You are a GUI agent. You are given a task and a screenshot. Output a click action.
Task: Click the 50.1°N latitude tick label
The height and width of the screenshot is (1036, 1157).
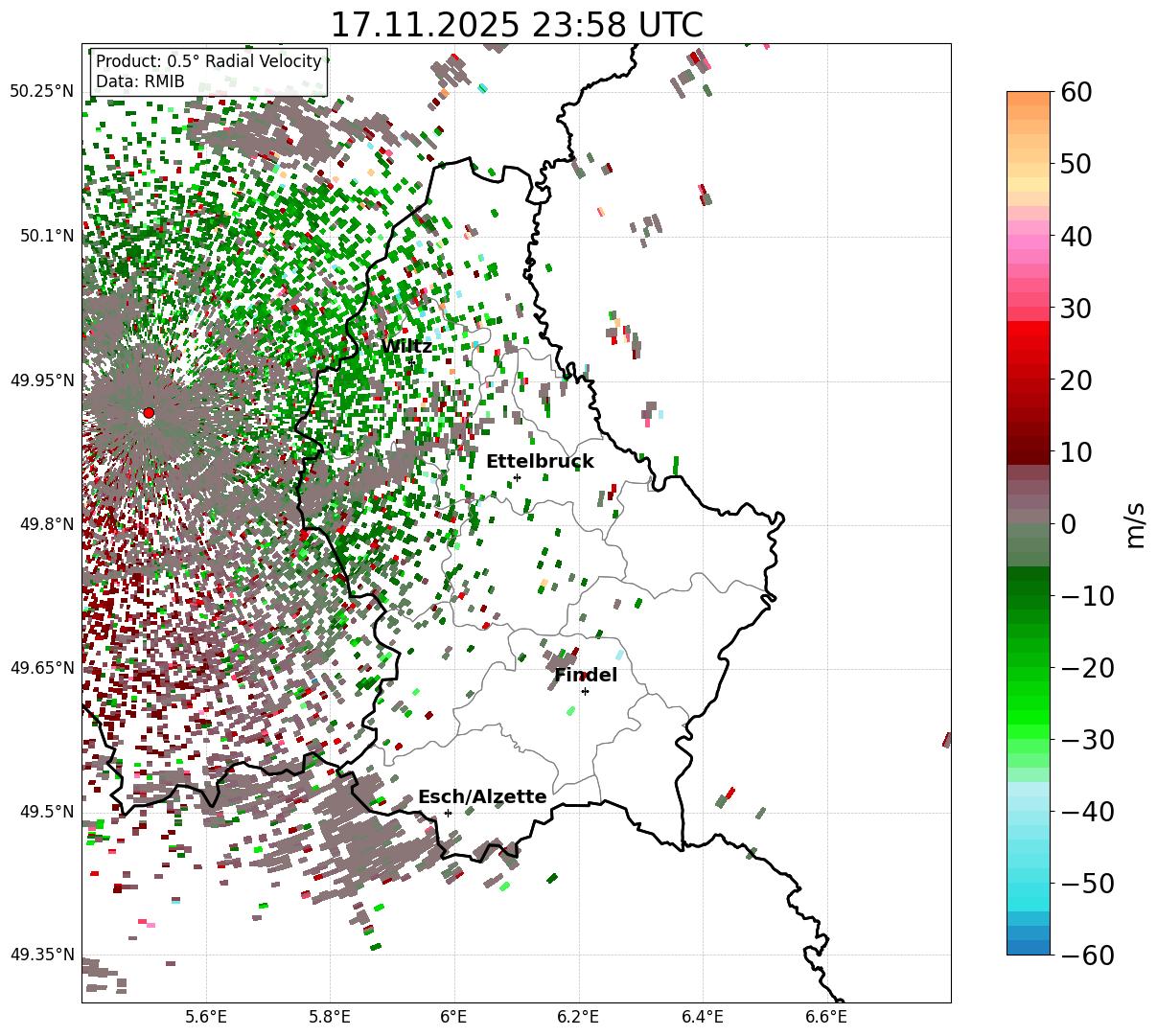46,236
